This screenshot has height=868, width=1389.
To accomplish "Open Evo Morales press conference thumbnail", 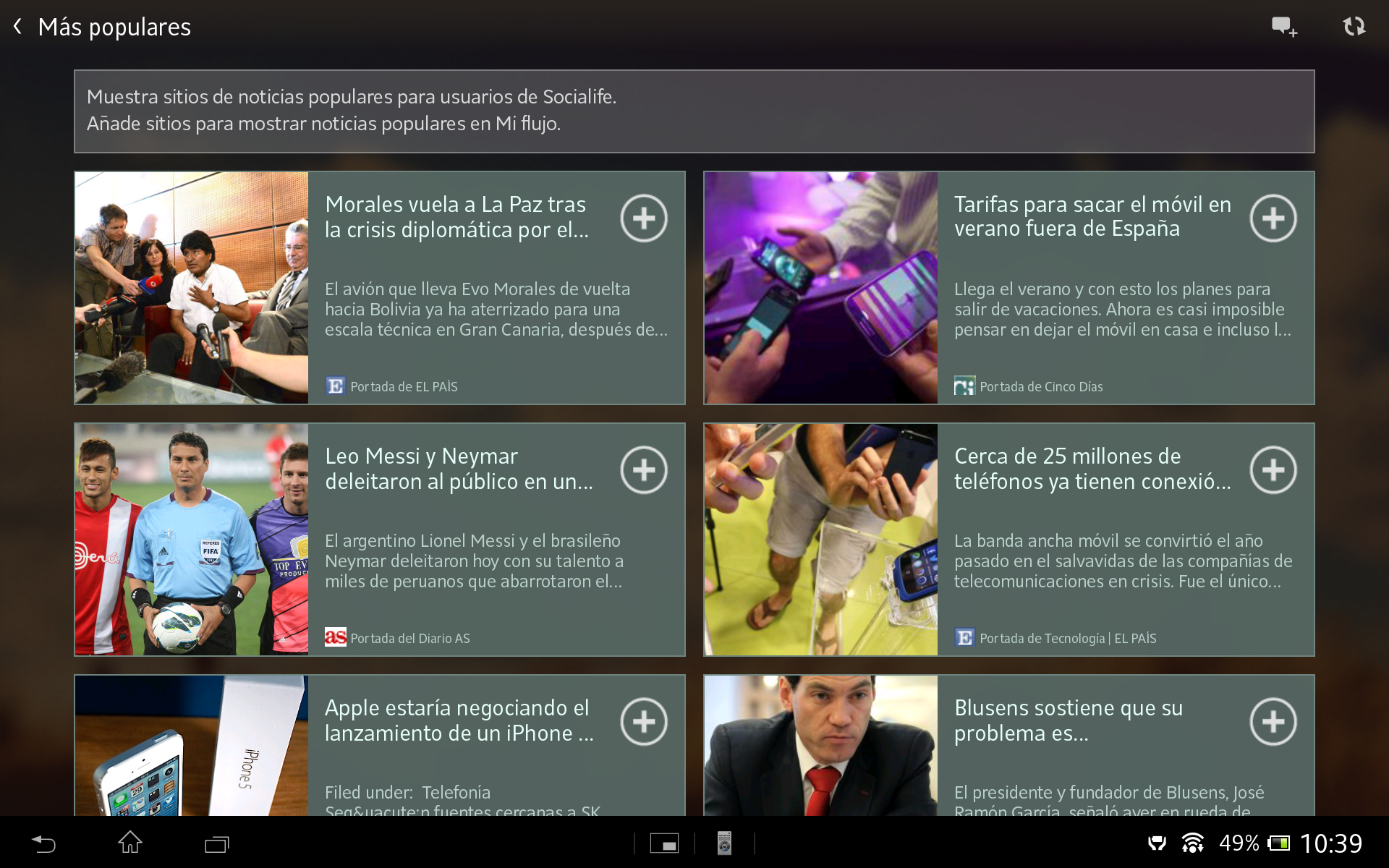I will click(x=192, y=288).
